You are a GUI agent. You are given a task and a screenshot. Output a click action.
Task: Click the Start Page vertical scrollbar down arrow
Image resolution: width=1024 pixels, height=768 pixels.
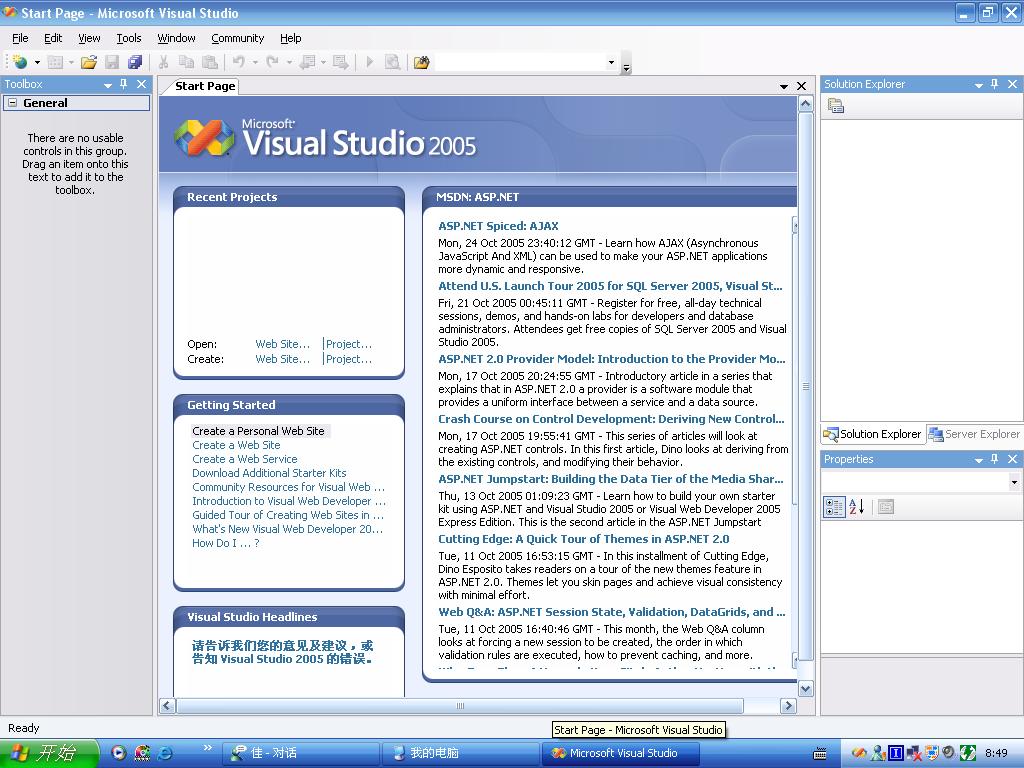(x=805, y=688)
